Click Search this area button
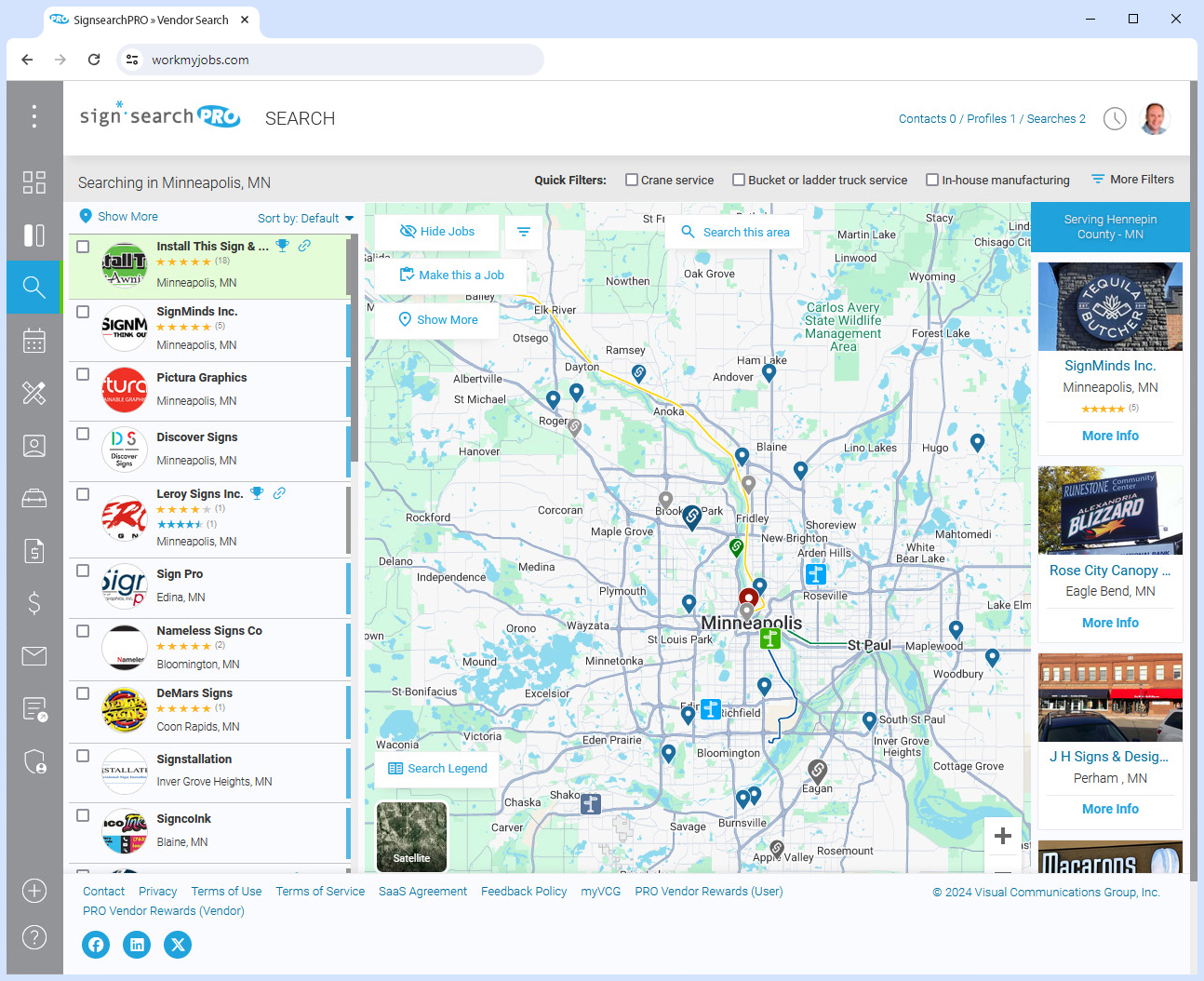The width and height of the screenshot is (1204, 981). coord(735,233)
